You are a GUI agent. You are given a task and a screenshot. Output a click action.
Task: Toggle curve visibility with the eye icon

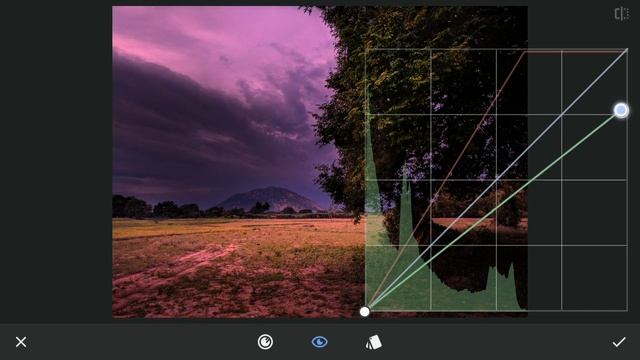tap(320, 342)
